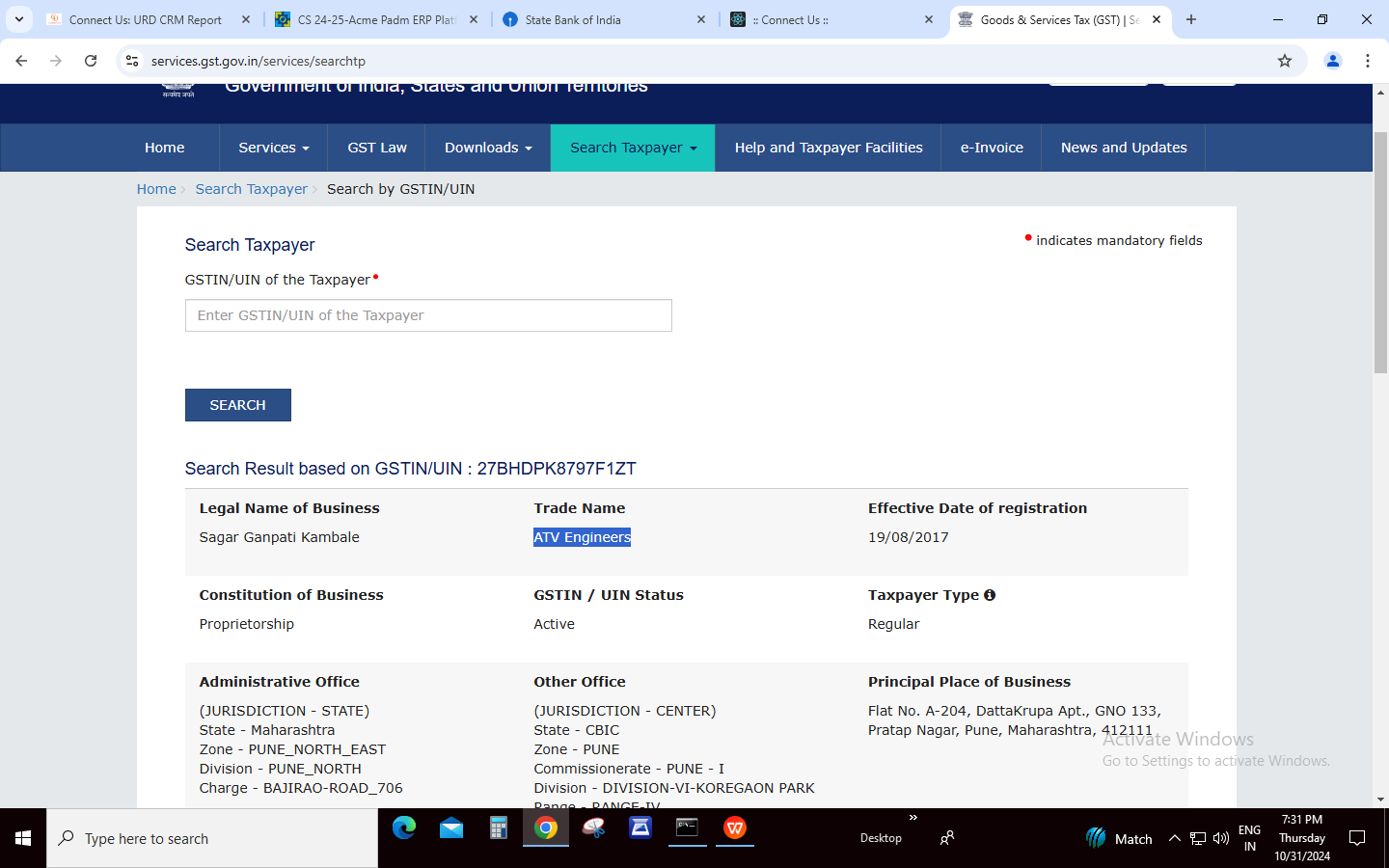Viewport: 1389px width, 868px height.
Task: Switch to the State Bank of India tab
Action: (x=573, y=19)
